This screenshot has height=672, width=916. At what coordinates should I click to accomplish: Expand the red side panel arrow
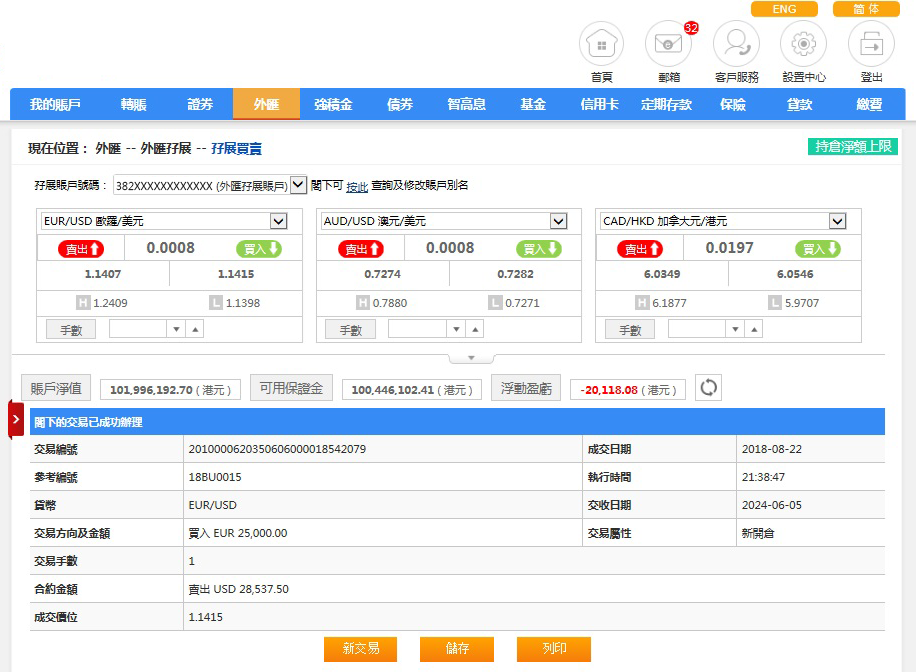pos(16,419)
